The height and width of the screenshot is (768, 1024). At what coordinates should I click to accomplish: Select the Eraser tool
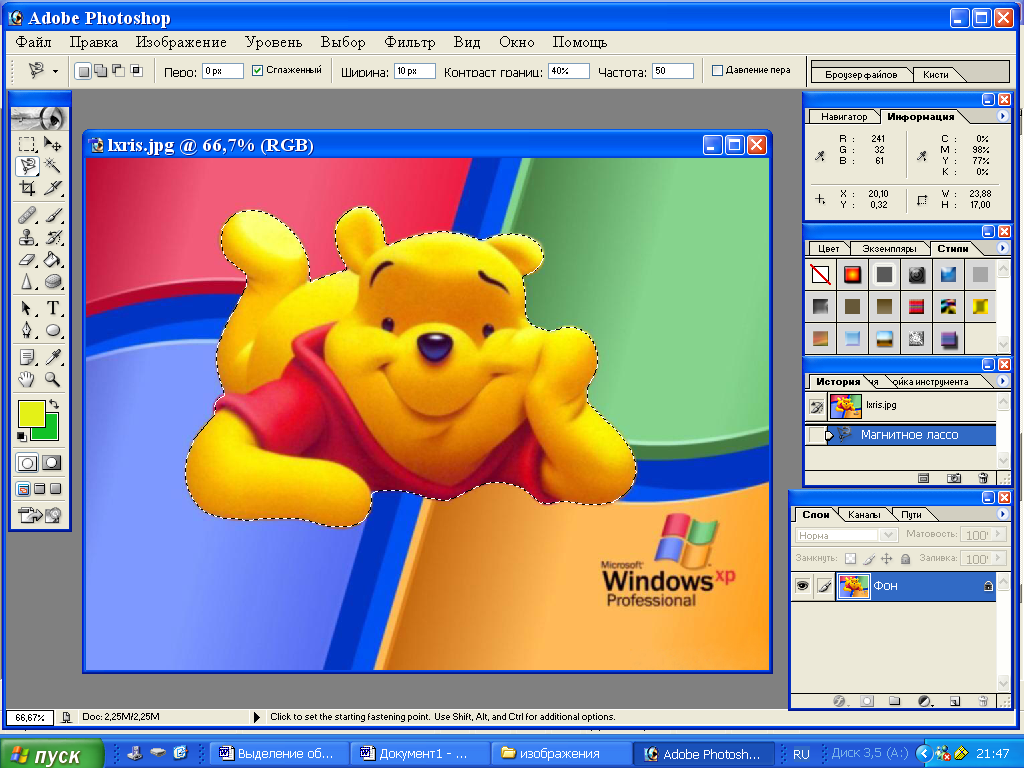pyautogui.click(x=27, y=259)
